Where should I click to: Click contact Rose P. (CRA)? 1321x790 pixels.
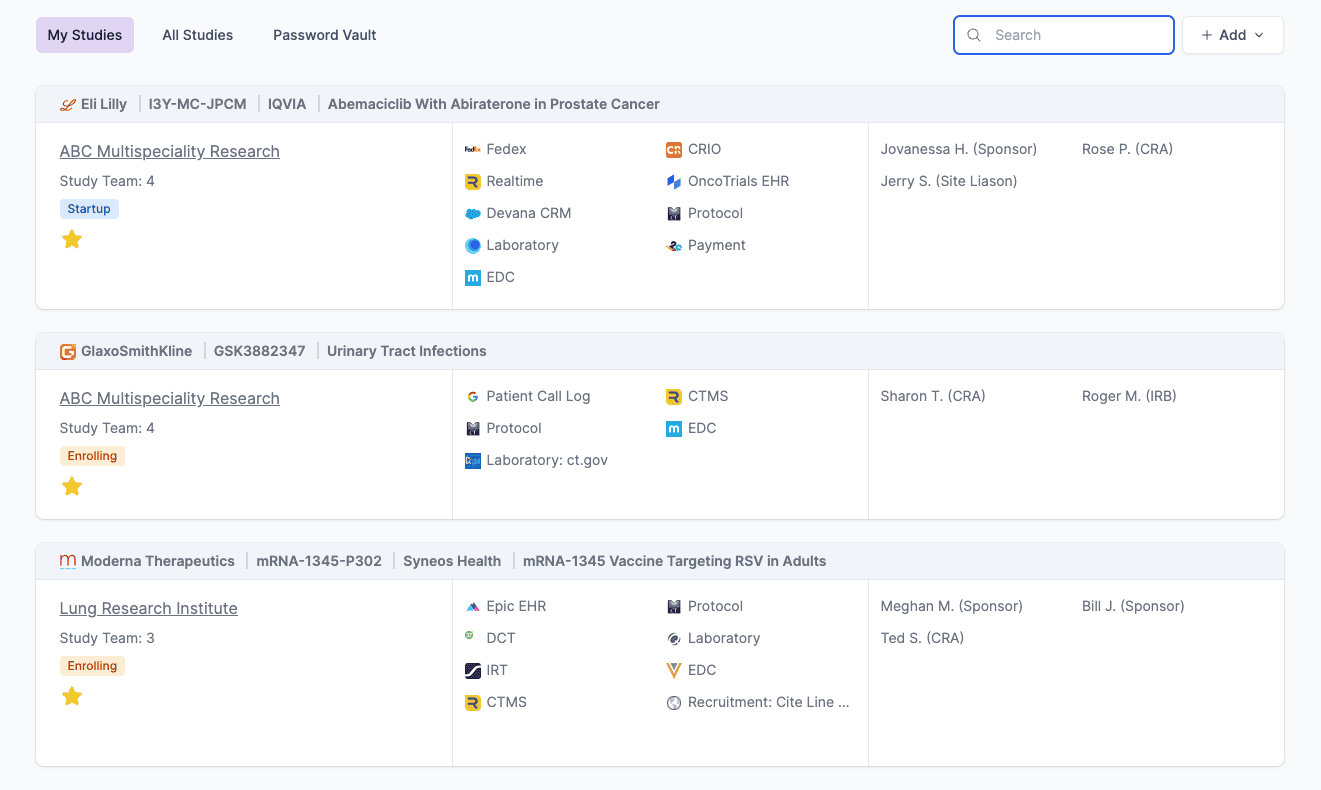tap(1127, 149)
